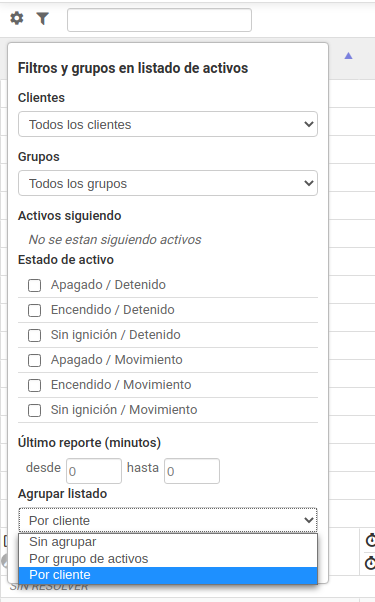Select highlighted Por cliente option
This screenshot has height=602, width=375.
(168, 575)
